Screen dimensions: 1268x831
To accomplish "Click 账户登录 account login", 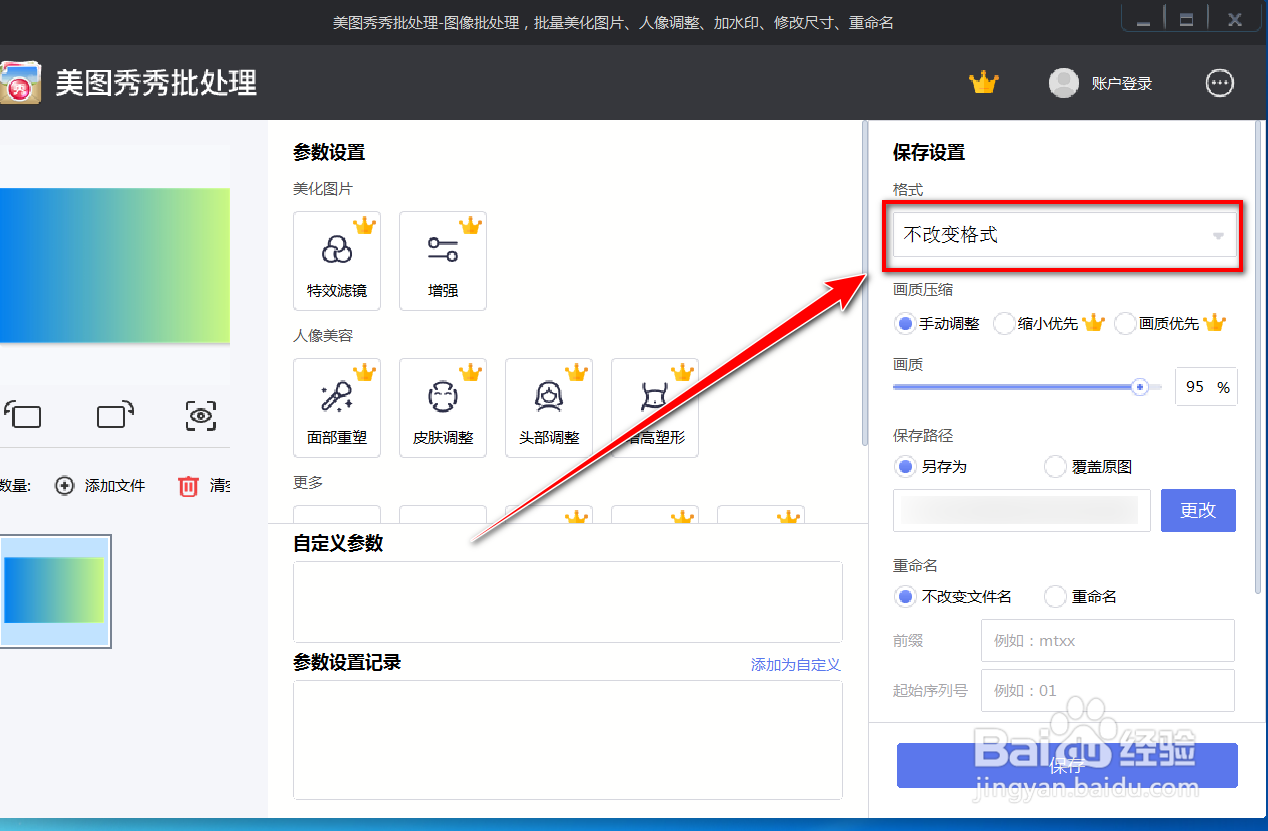I will tap(1122, 84).
